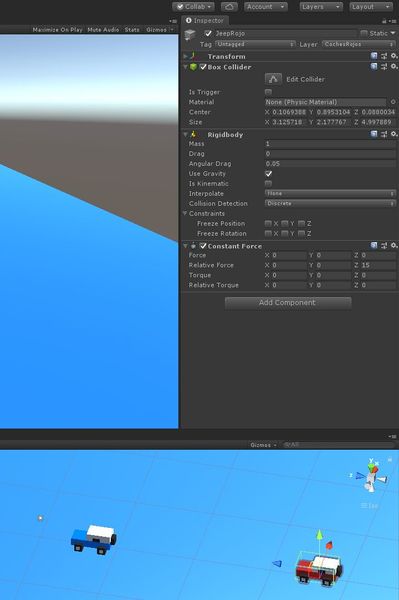Toggle JeepRojo active checkbox
The width and height of the screenshot is (399, 600).
[208, 33]
